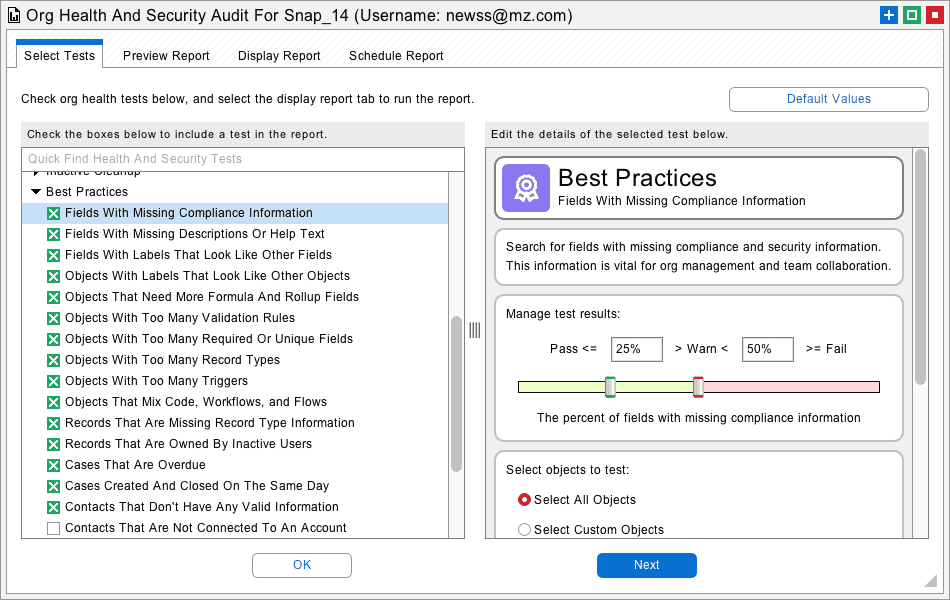This screenshot has width=950, height=600.
Task: Click the red close window button
Action: (935, 15)
